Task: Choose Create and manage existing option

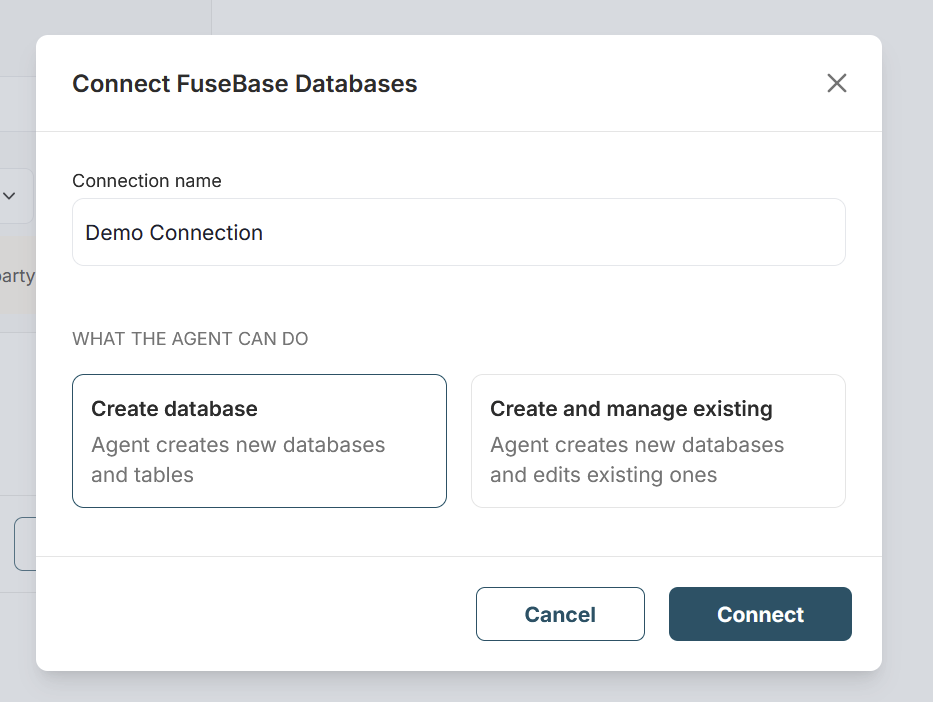Action: tap(658, 440)
